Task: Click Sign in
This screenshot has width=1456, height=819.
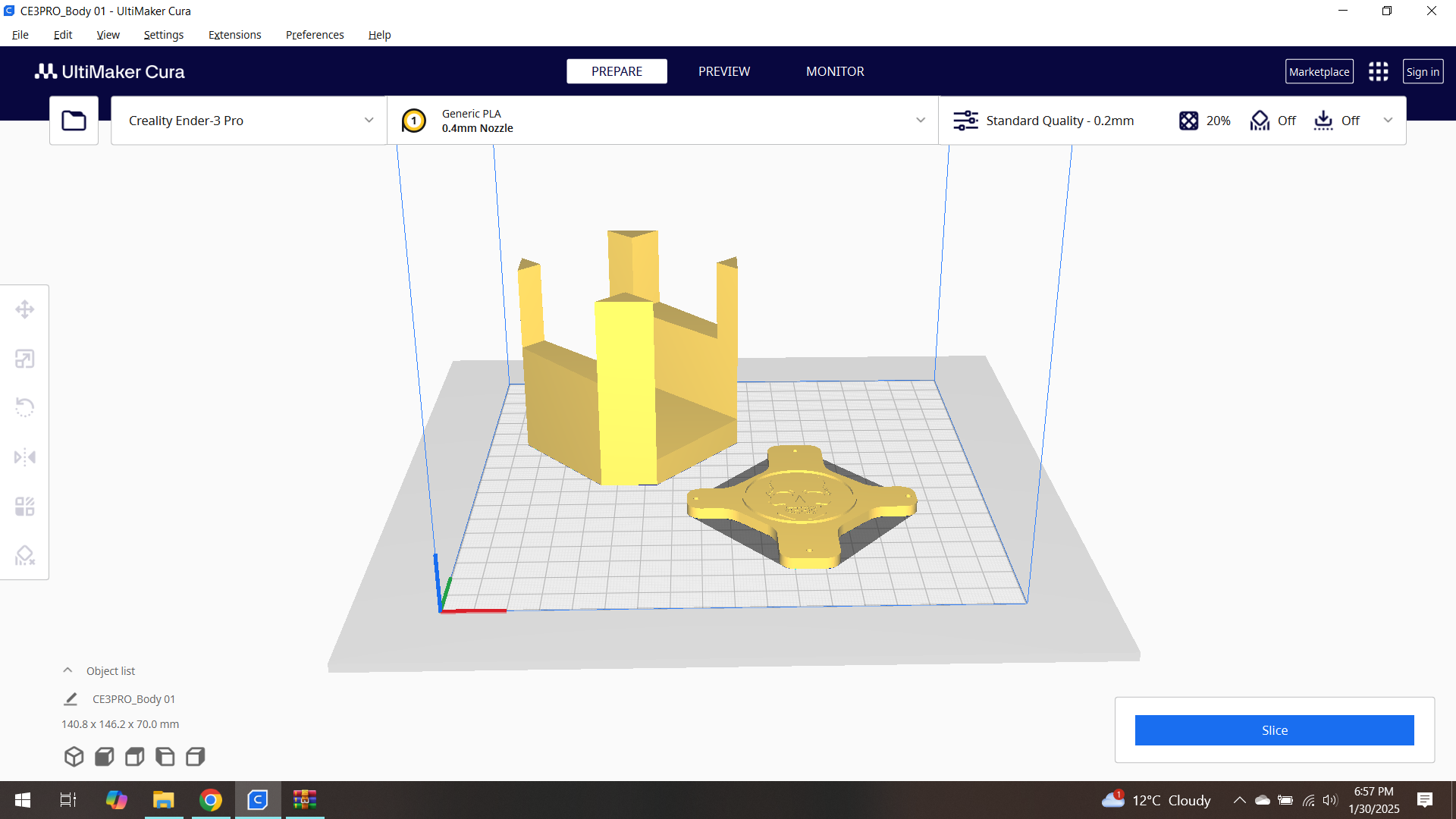Action: [1423, 71]
